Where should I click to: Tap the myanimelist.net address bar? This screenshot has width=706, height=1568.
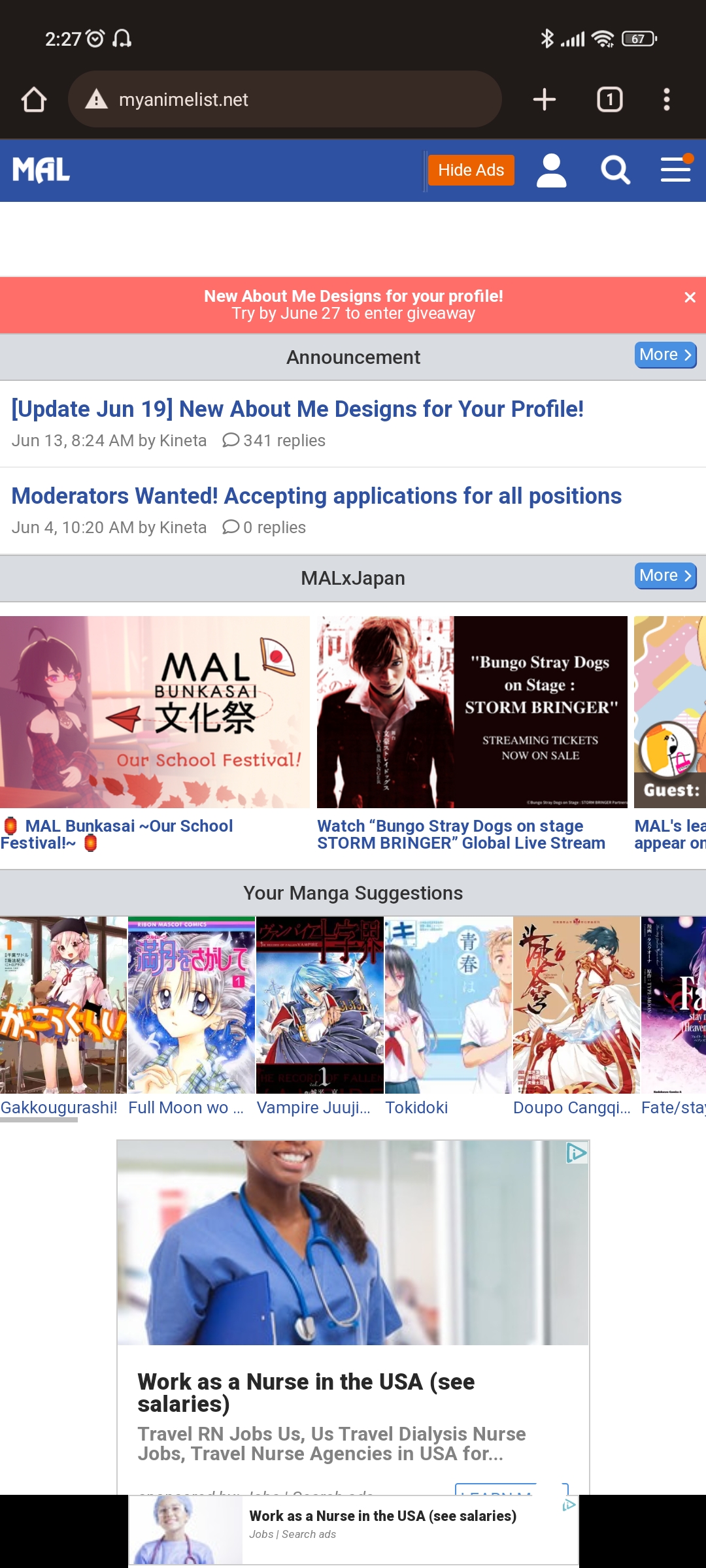pyautogui.click(x=284, y=99)
